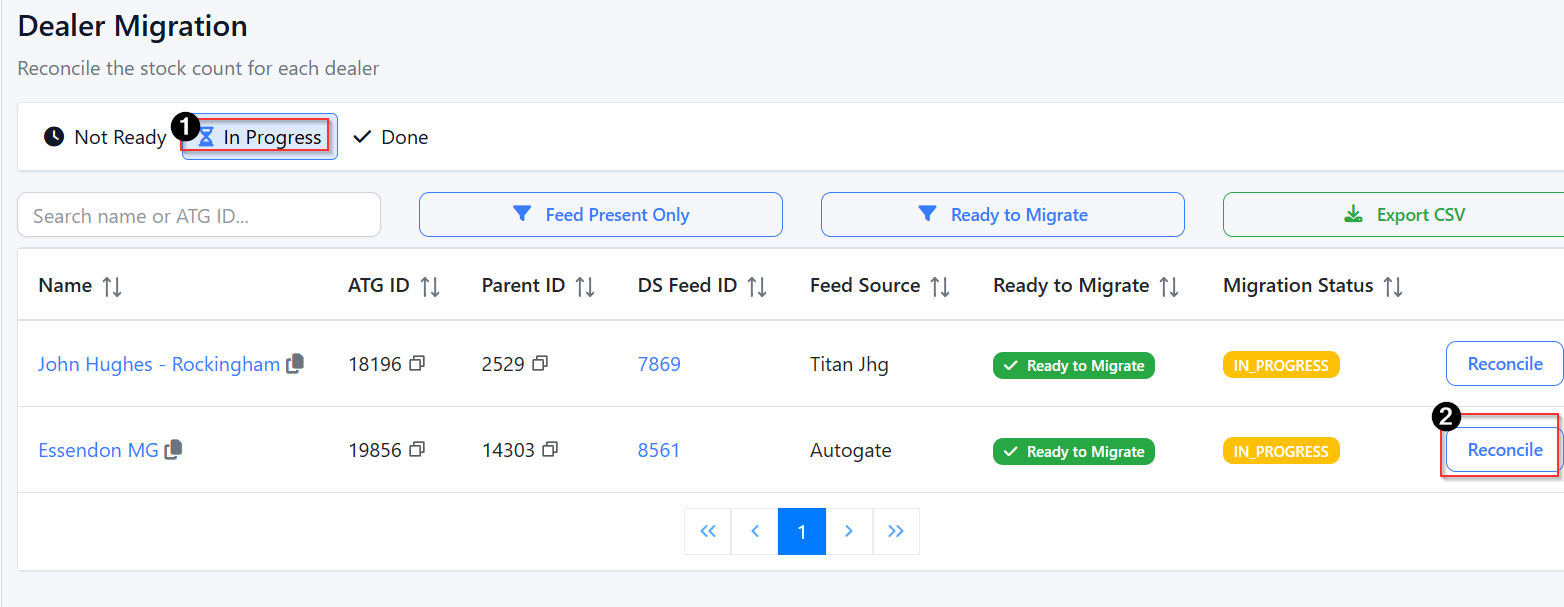Click Reconcile for Essendon MG
This screenshot has width=1564, height=607.
(x=1504, y=450)
